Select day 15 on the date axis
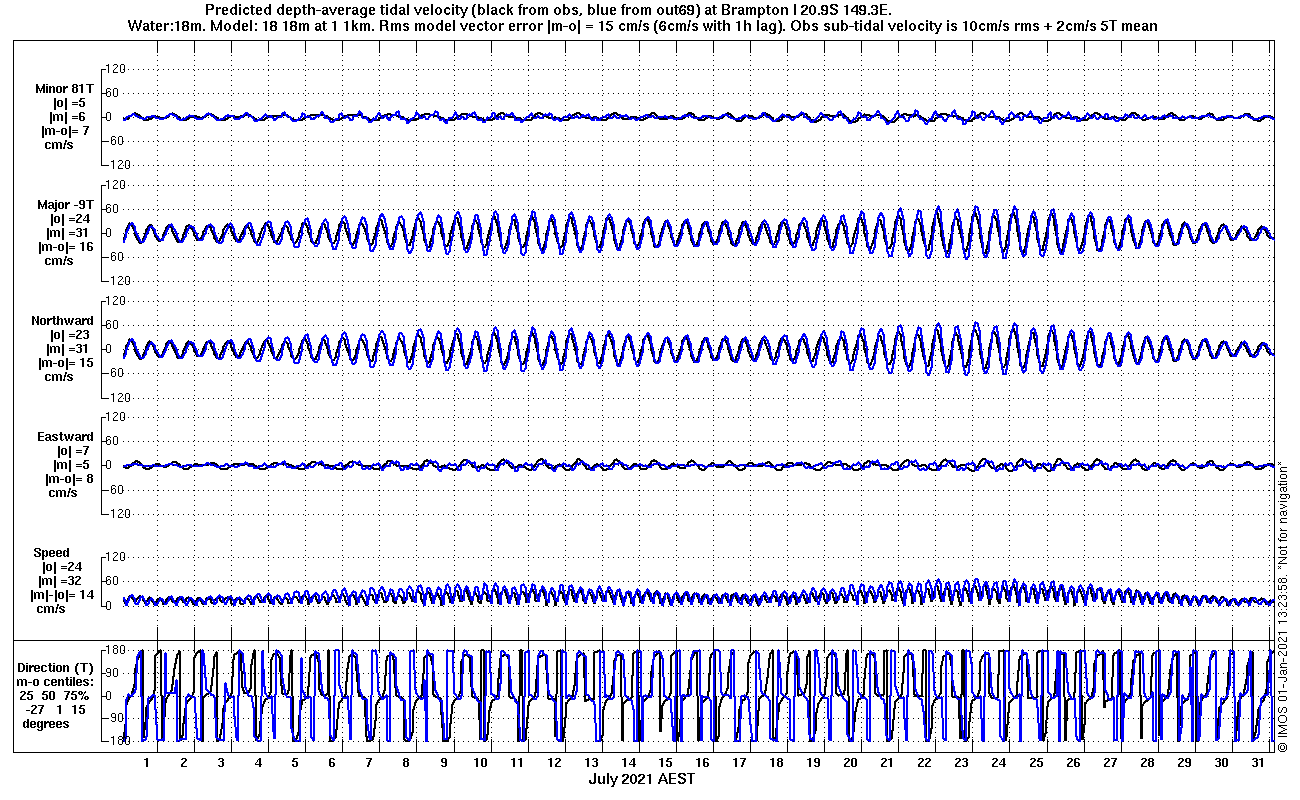This screenshot has width=1300, height=800. (x=665, y=762)
